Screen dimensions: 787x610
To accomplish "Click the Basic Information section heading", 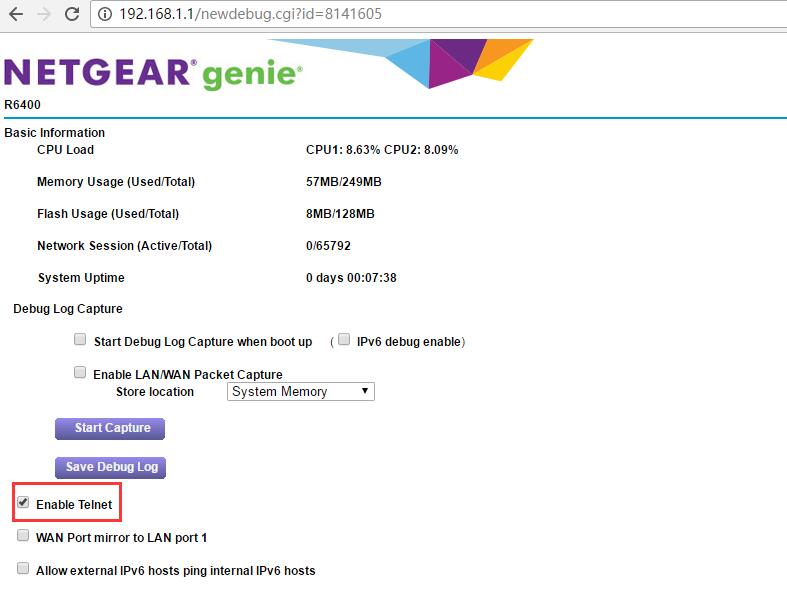I will tap(54, 133).
